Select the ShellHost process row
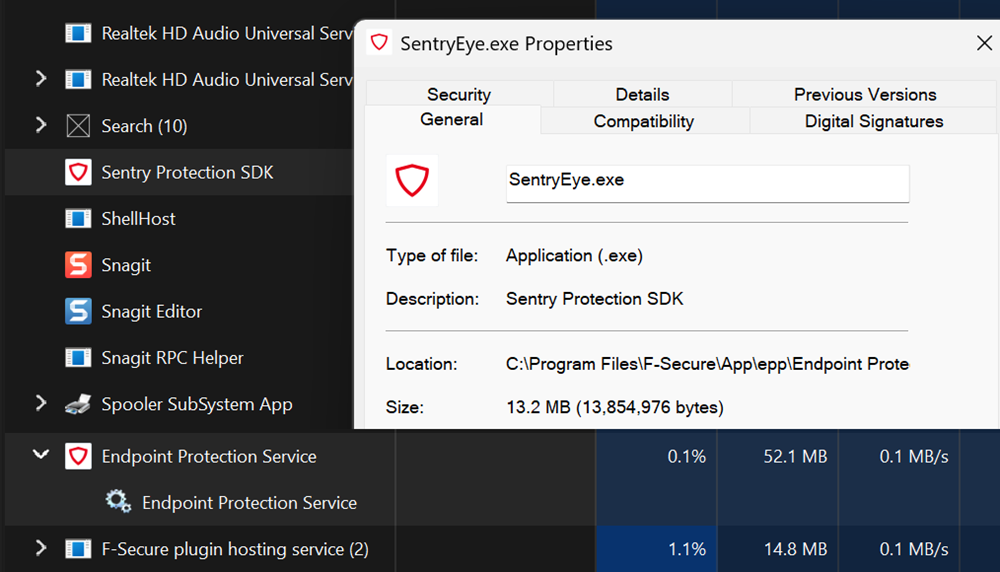This screenshot has height=572, width=1000. point(179,219)
